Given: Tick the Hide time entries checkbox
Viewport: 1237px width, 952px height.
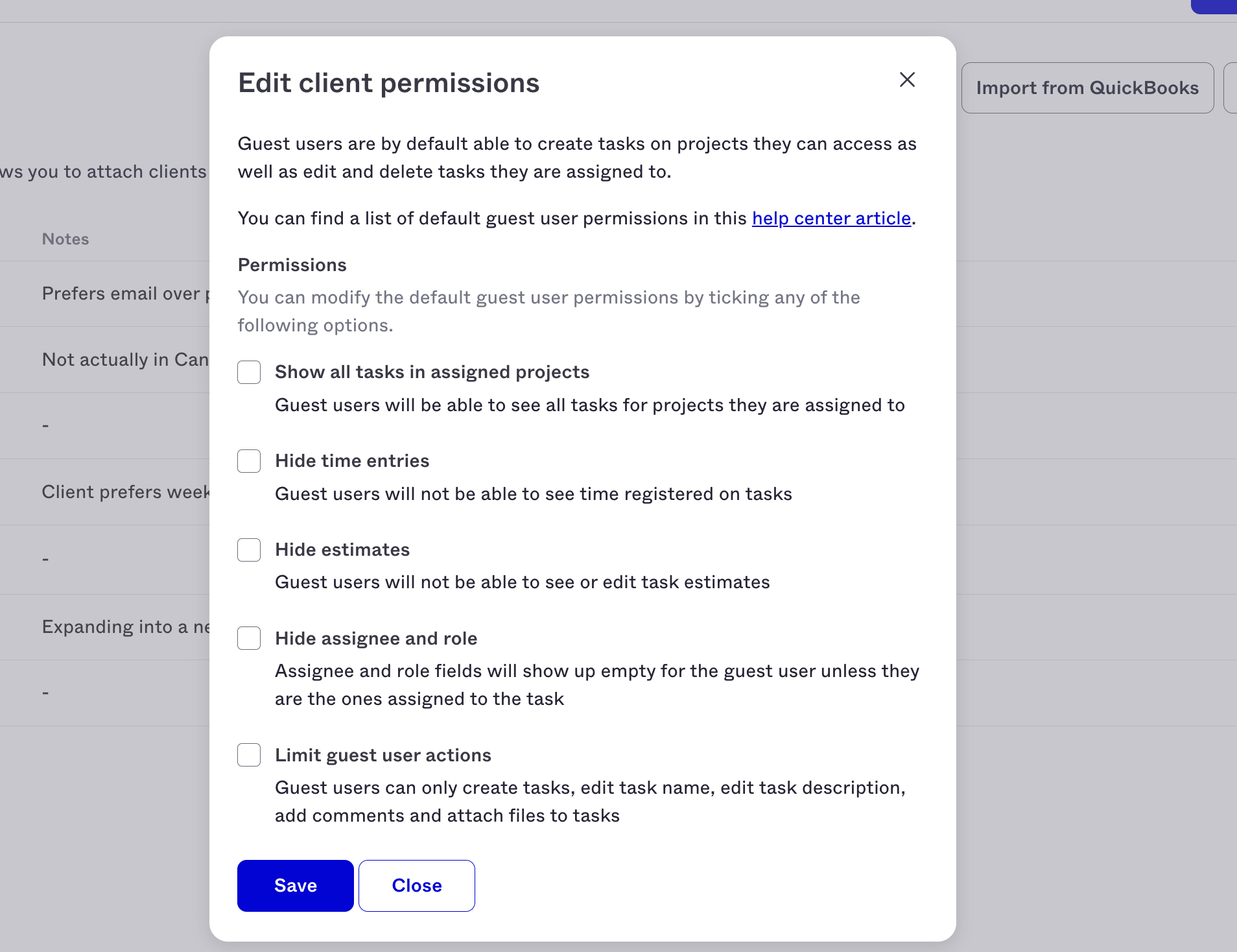Looking at the screenshot, I should click(249, 461).
